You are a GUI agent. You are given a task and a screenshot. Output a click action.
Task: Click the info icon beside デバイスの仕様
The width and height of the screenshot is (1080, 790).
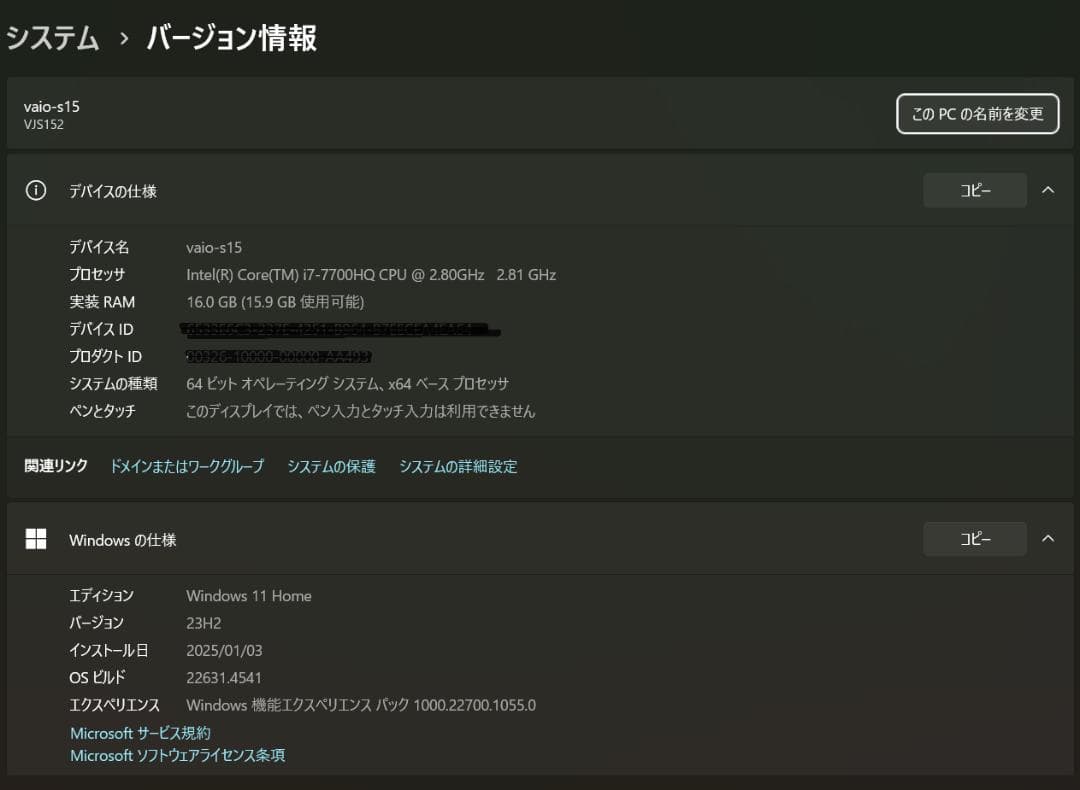tap(36, 191)
